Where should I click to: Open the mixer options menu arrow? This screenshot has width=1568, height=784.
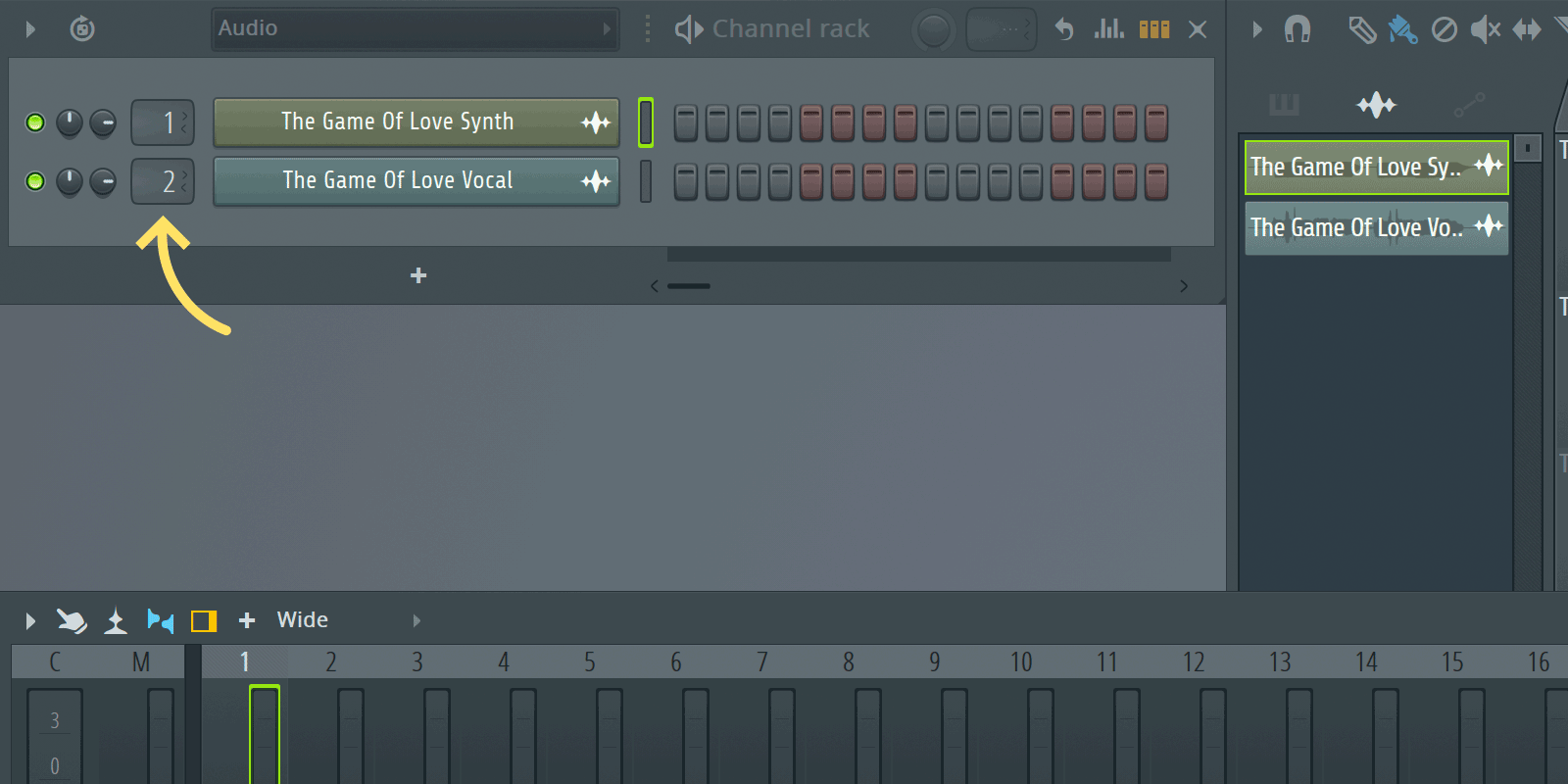point(30,621)
